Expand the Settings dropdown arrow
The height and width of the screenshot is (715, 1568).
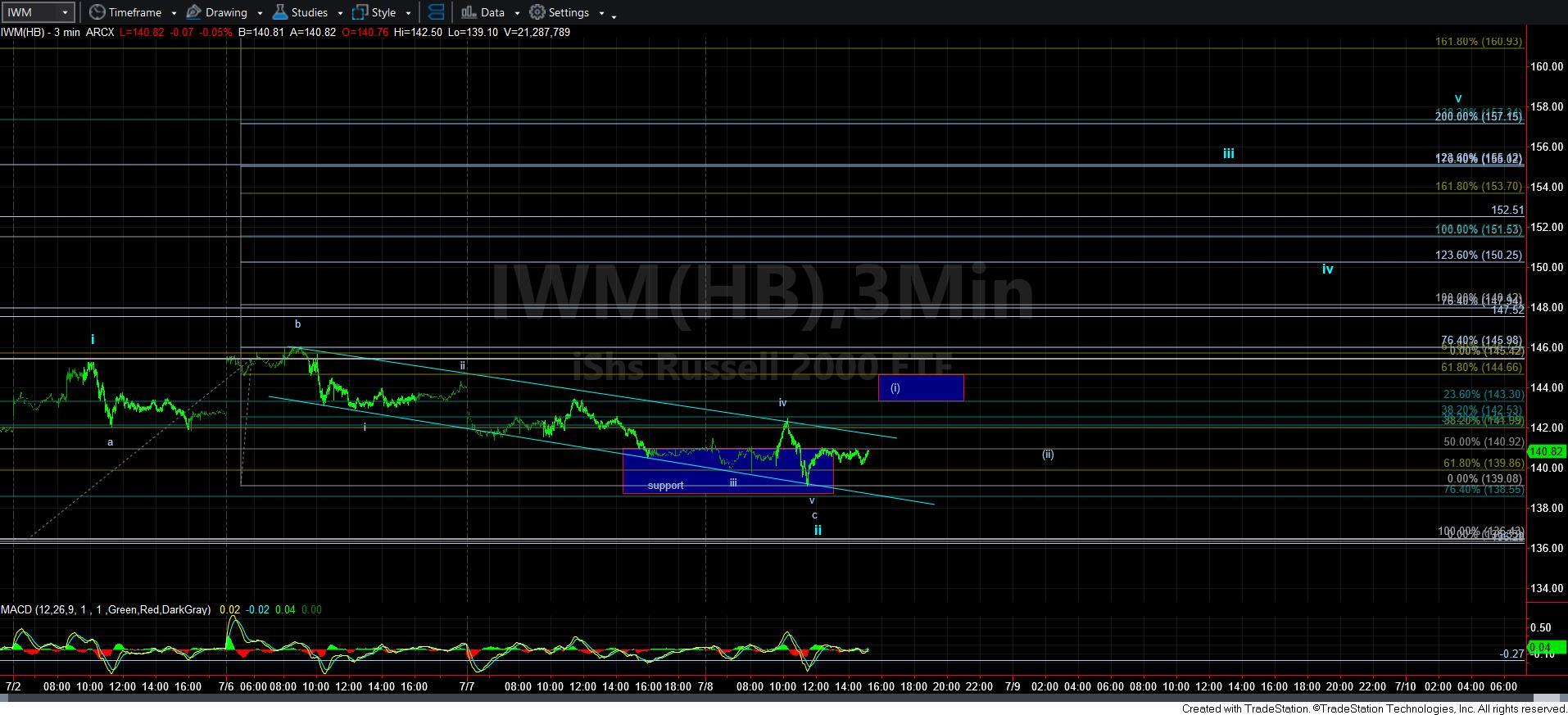pos(601,13)
